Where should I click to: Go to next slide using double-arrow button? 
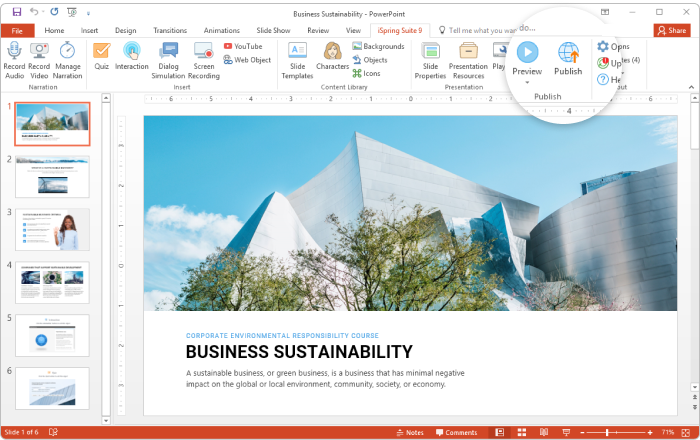click(x=695, y=407)
